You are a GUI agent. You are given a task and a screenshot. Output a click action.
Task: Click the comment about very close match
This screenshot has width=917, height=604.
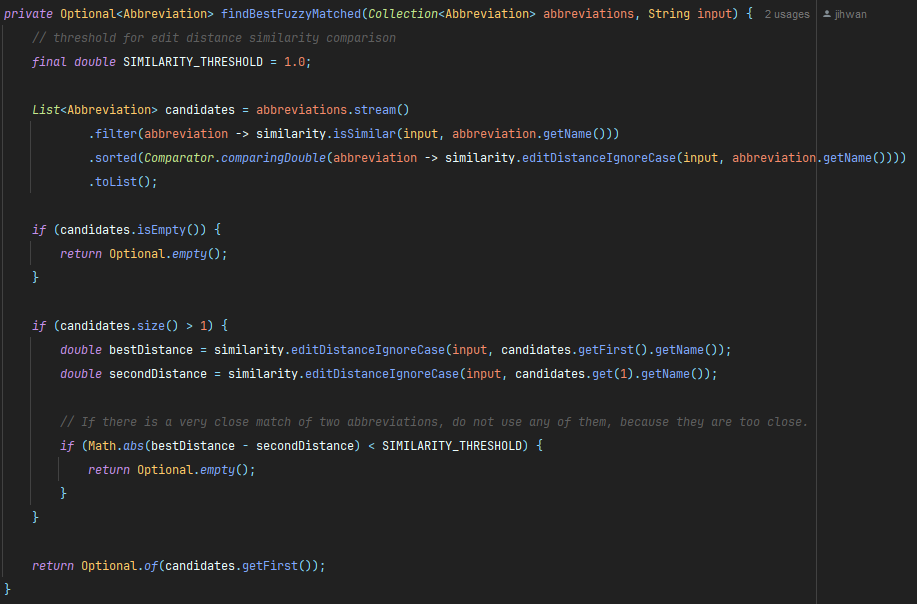point(434,422)
